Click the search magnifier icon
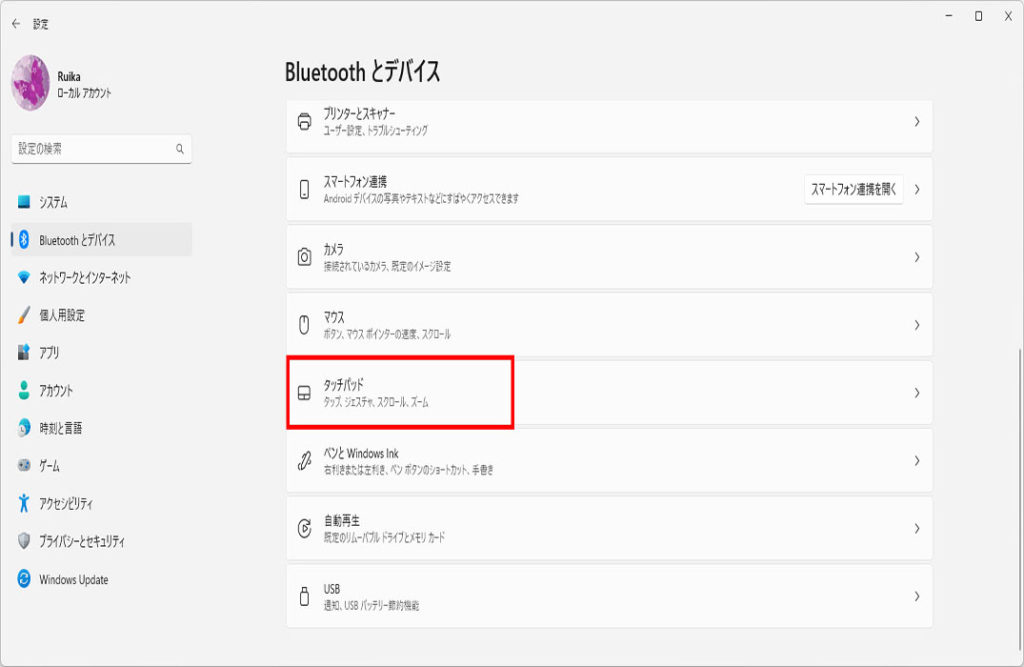Image resolution: width=1024 pixels, height=667 pixels. 180,149
